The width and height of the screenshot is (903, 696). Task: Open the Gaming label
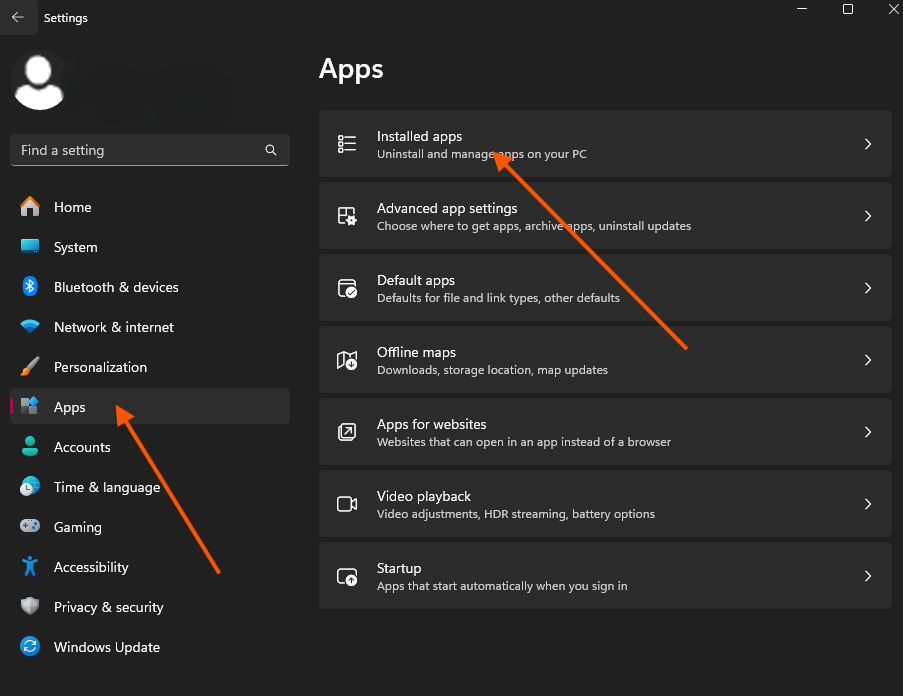pyautogui.click(x=78, y=527)
